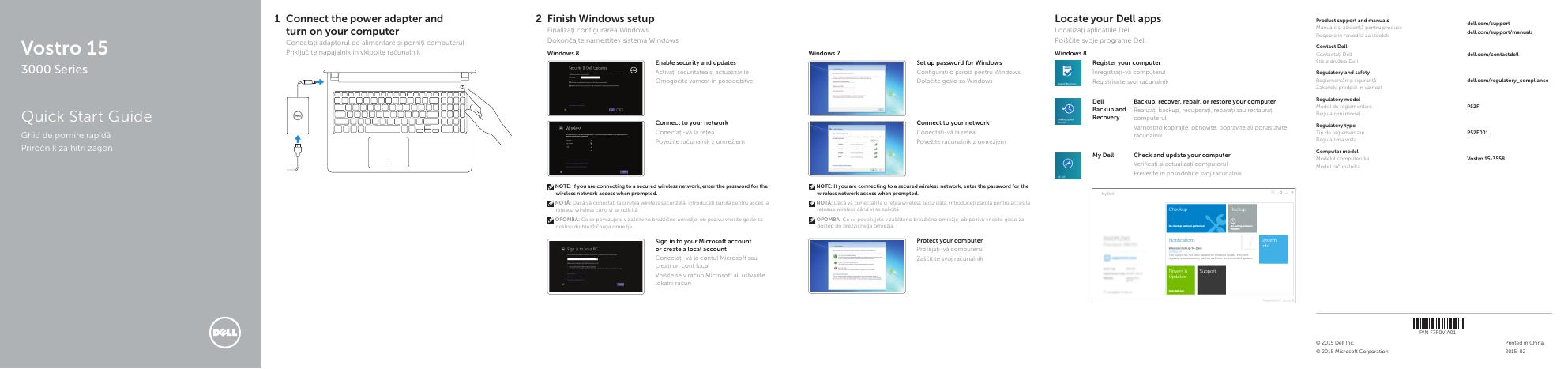The width and height of the screenshot is (1568, 369).
Task: Click Enable security and updates text
Action: pos(696,62)
